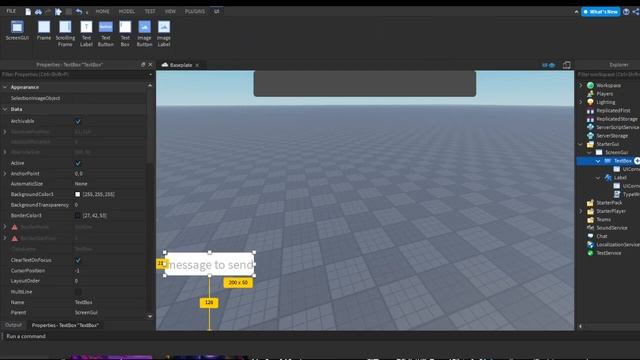Click the What's New button
This screenshot has width=640, height=360.
tap(600, 11)
